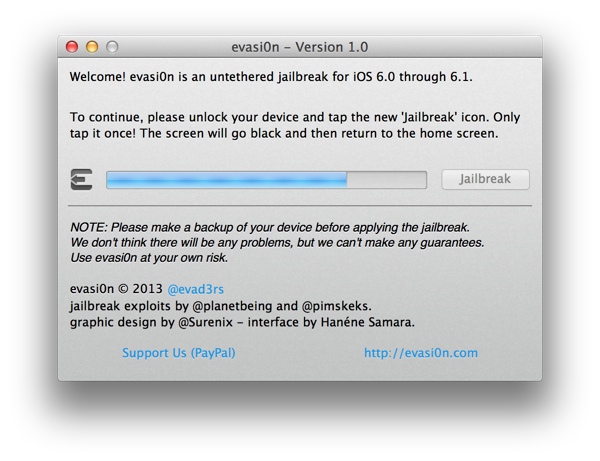Click the blue filled portion of progress bar
The height and width of the screenshot is (461, 600).
click(226, 180)
